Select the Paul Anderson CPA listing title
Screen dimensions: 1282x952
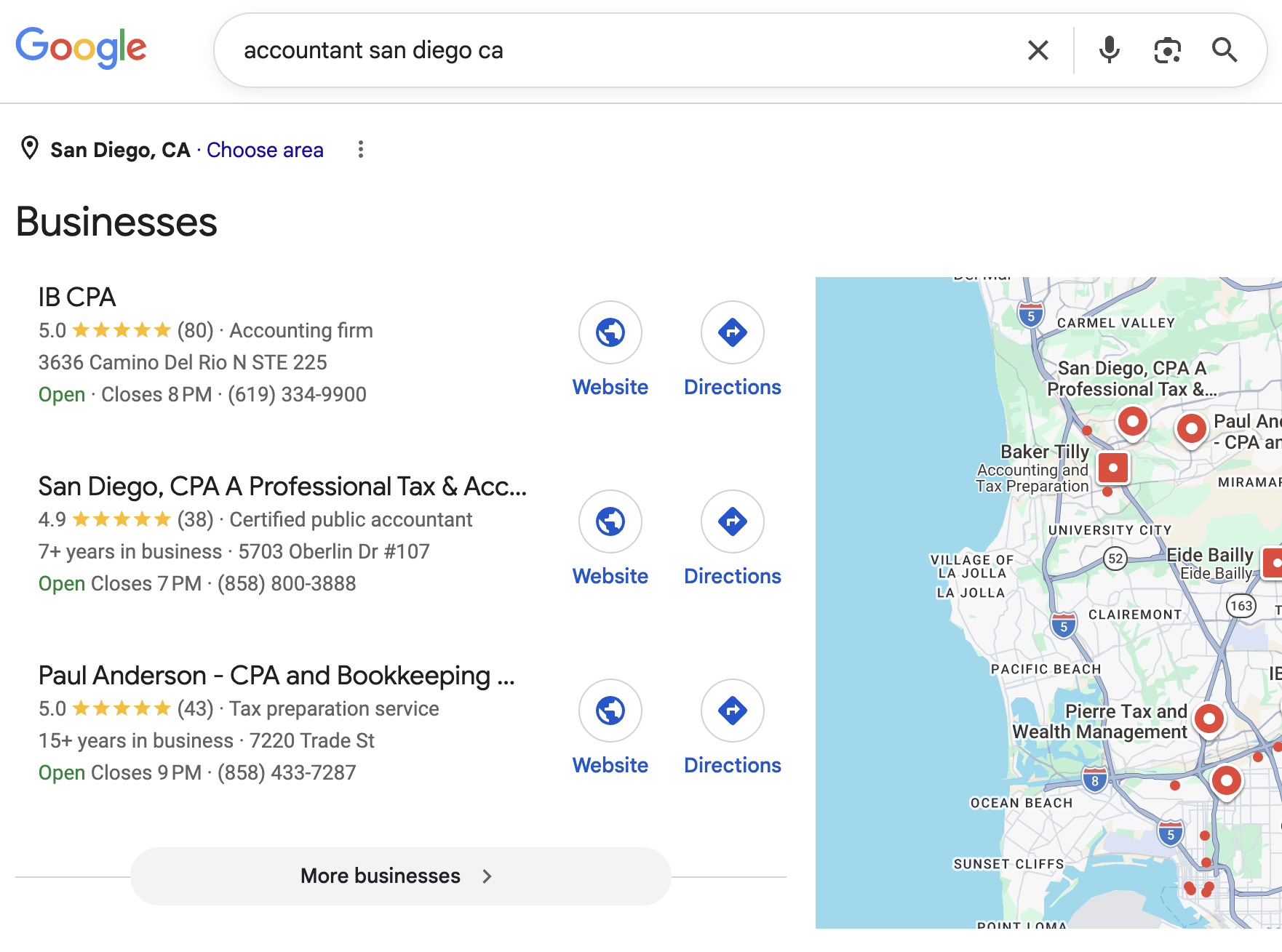point(275,675)
